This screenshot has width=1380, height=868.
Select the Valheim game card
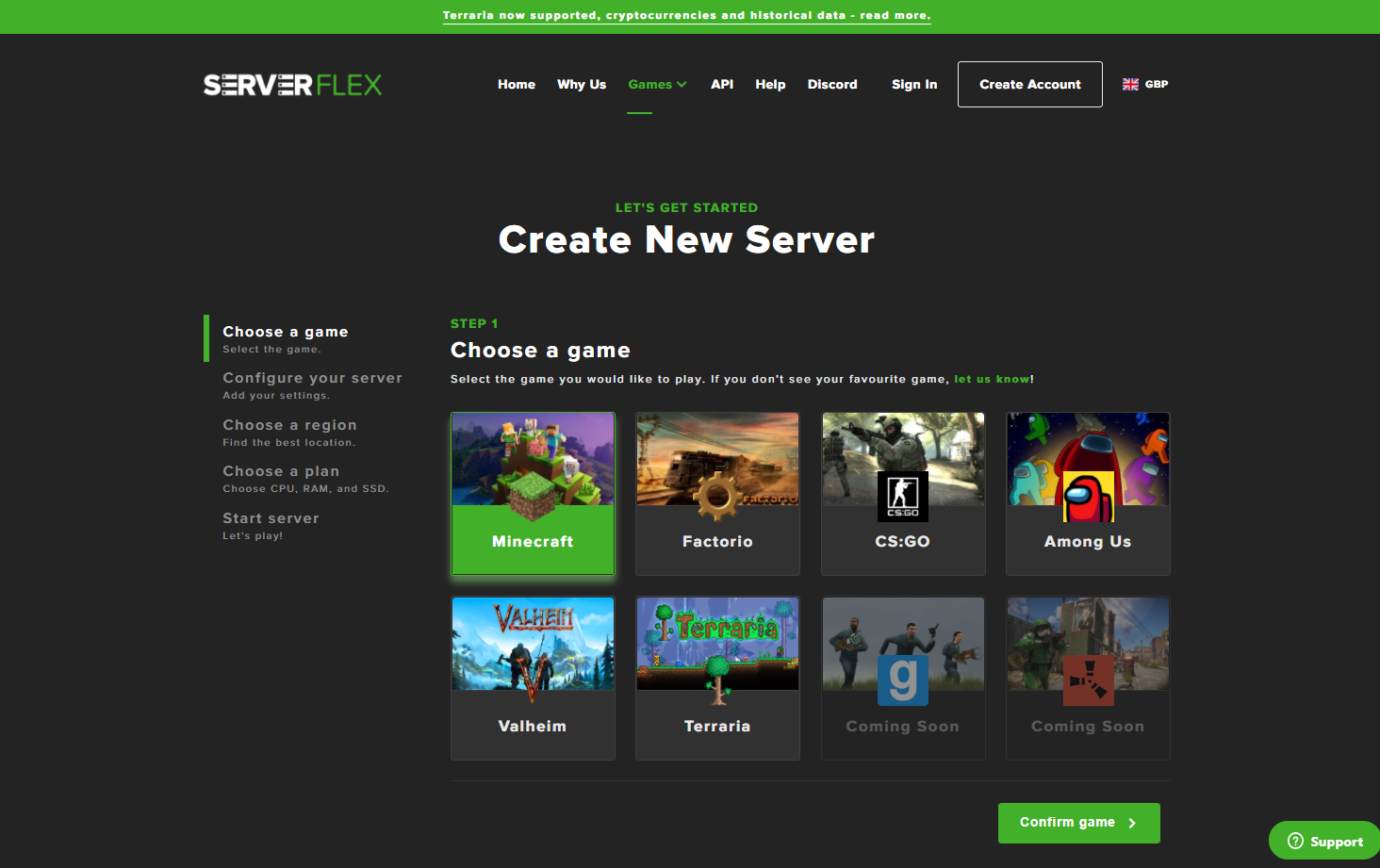click(533, 678)
